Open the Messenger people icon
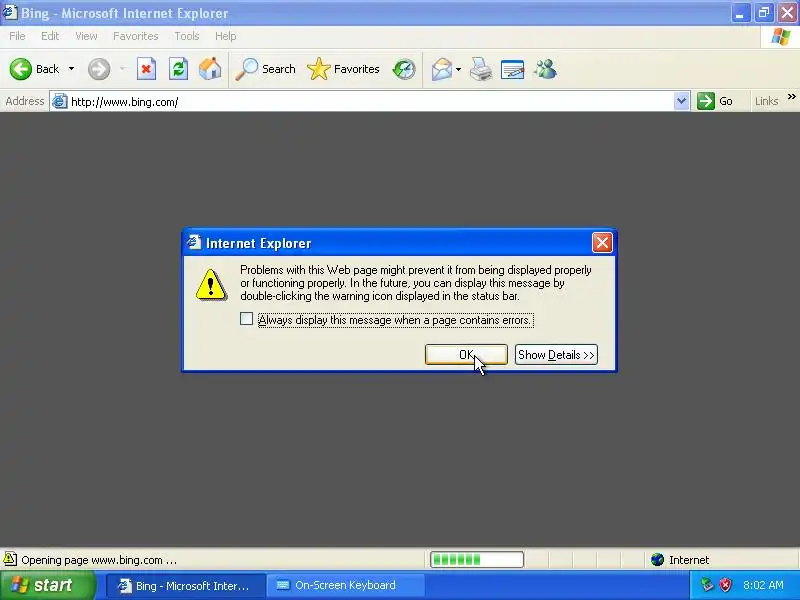 (x=545, y=69)
